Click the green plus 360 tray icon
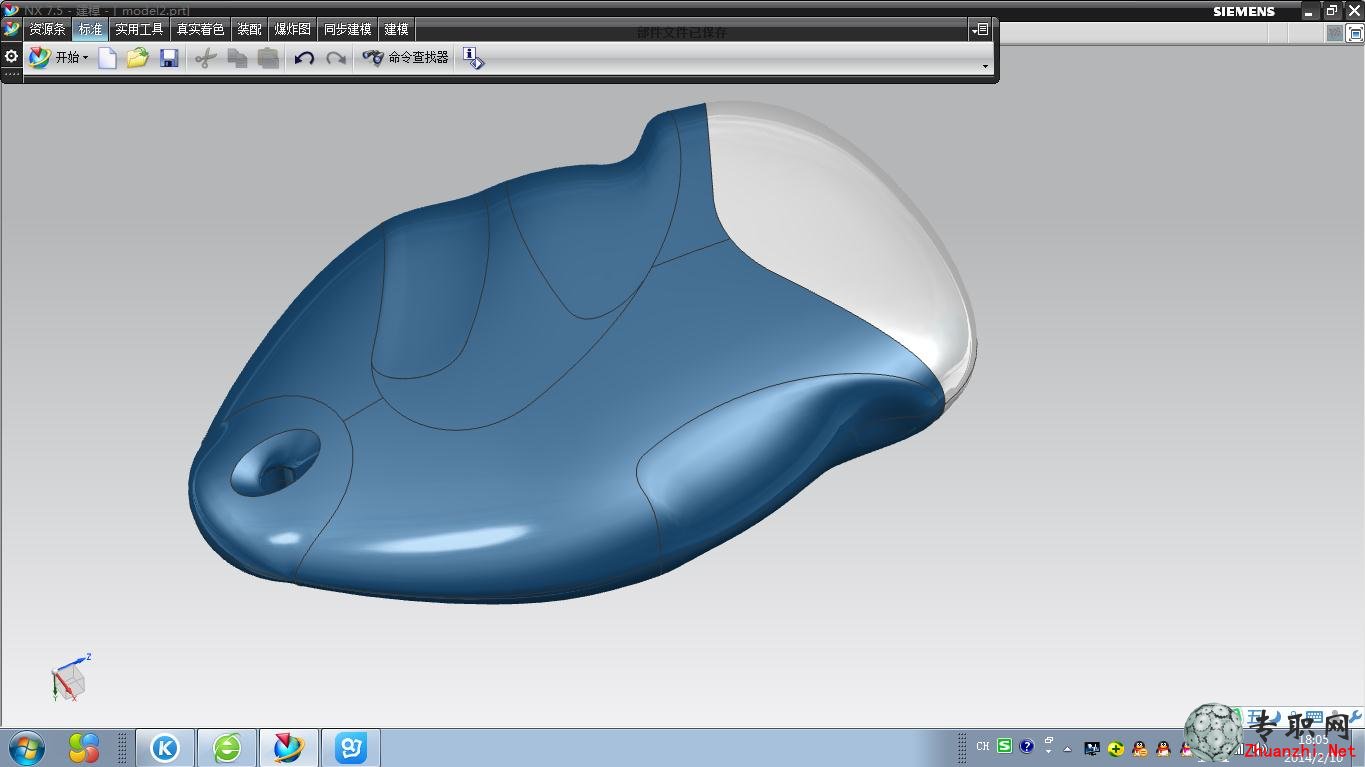This screenshot has width=1365, height=767. [1116, 748]
